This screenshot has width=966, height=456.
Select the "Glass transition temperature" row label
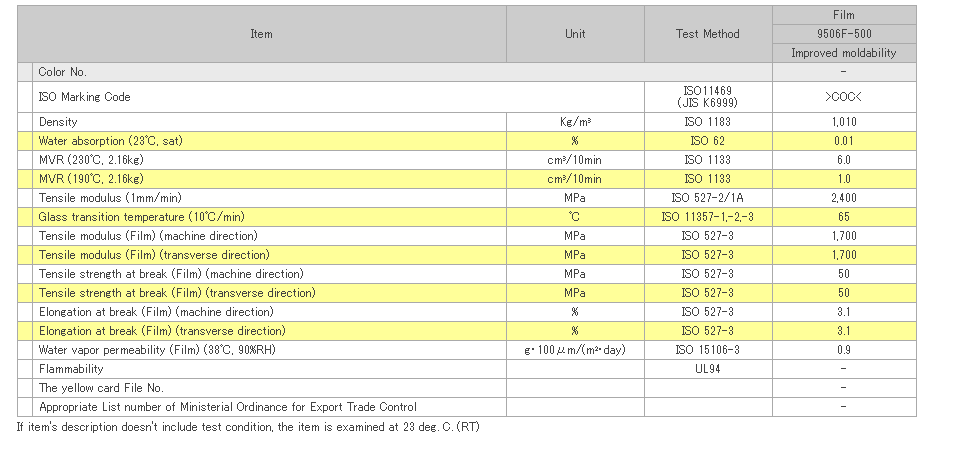[x=141, y=217]
